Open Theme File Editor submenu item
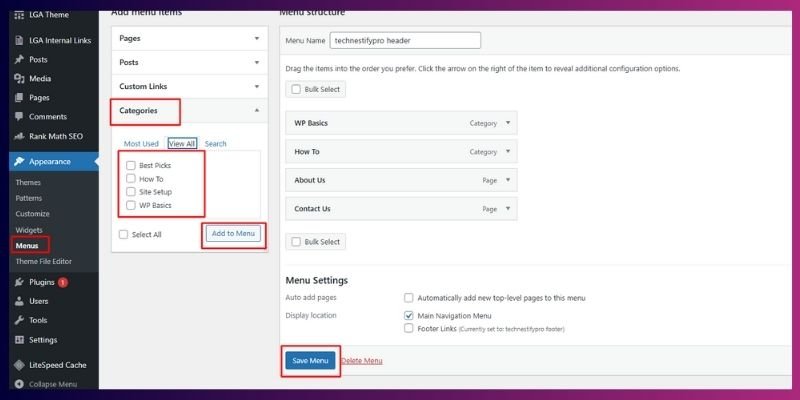The width and height of the screenshot is (800, 400). pos(43,261)
